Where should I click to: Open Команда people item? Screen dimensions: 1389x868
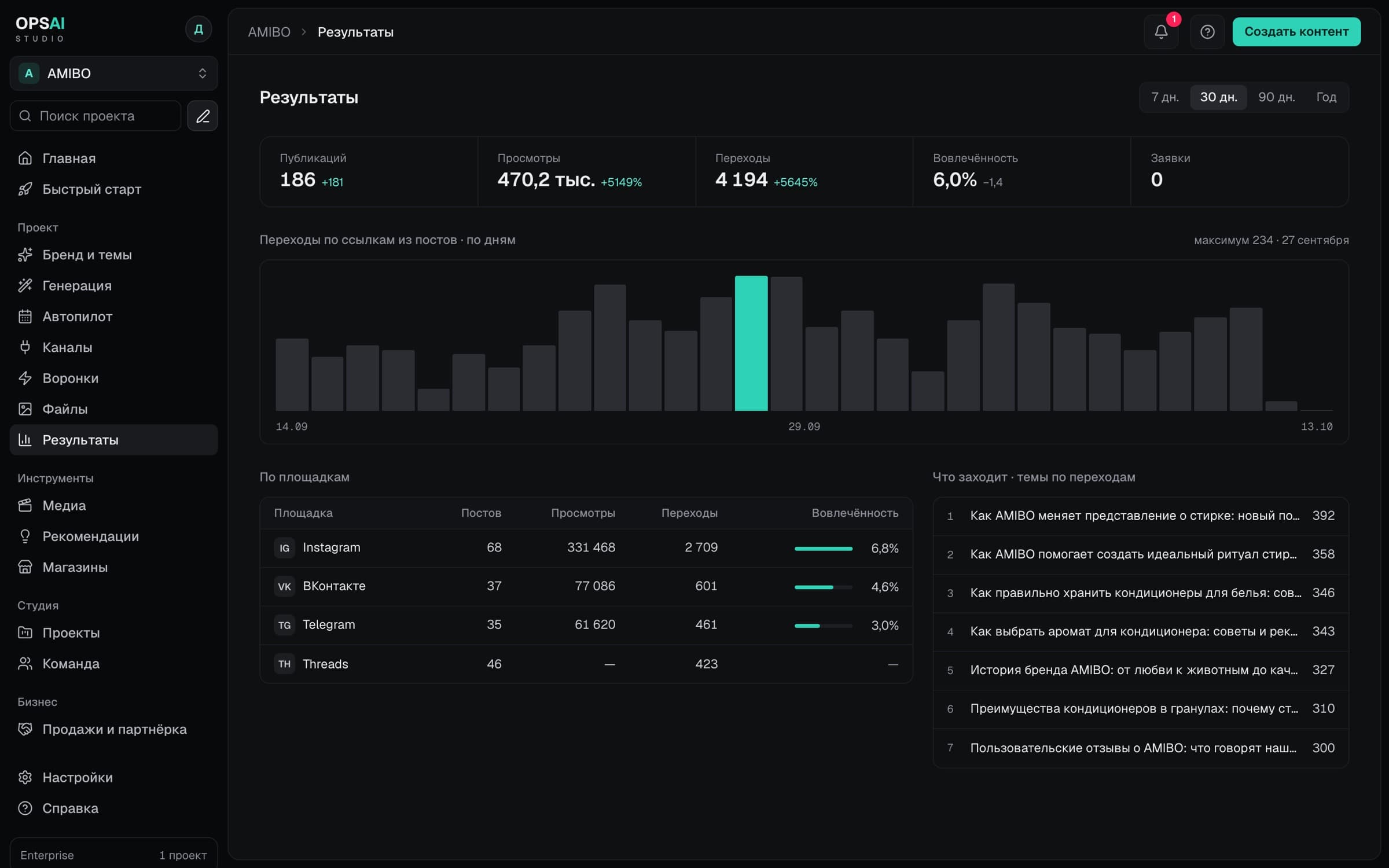pyautogui.click(x=114, y=664)
